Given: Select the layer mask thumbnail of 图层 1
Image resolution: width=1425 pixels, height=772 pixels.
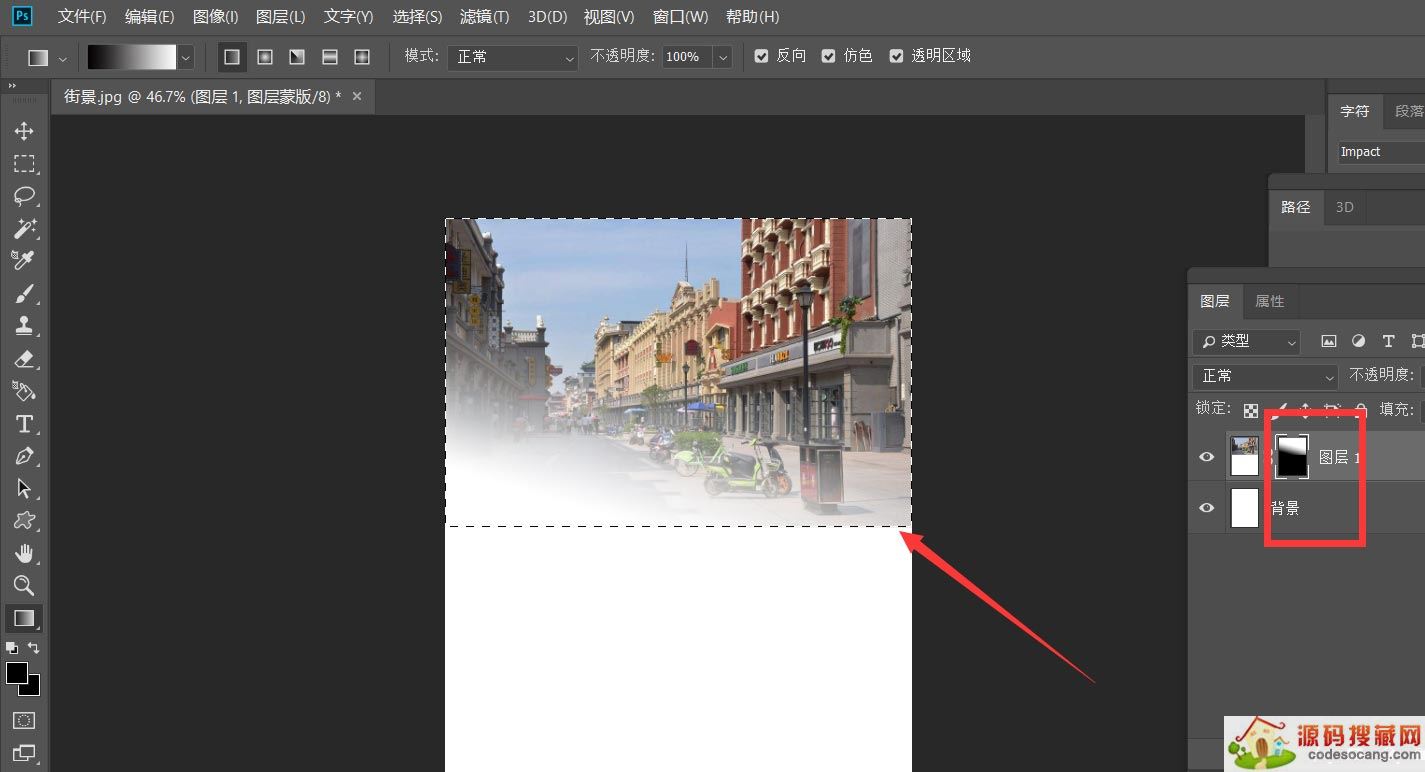Looking at the screenshot, I should pyautogui.click(x=1290, y=456).
